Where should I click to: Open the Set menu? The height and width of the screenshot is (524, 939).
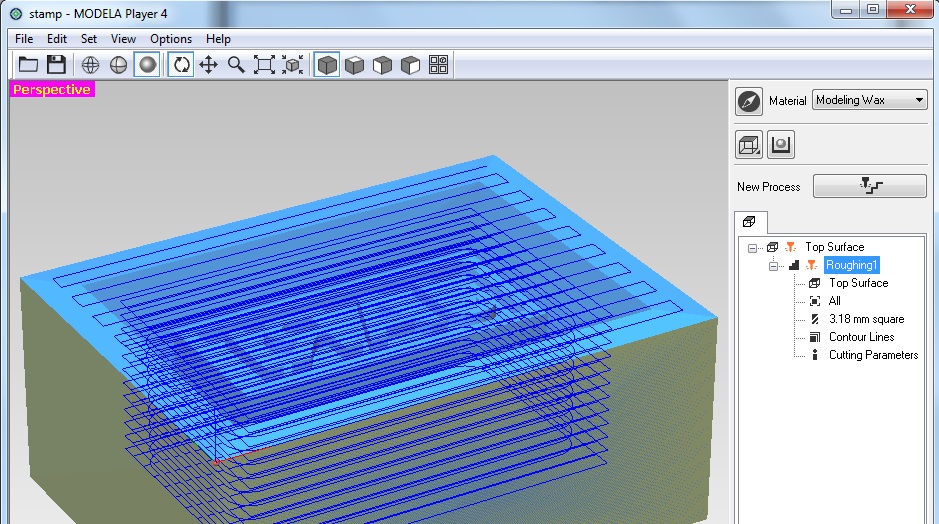coord(89,38)
